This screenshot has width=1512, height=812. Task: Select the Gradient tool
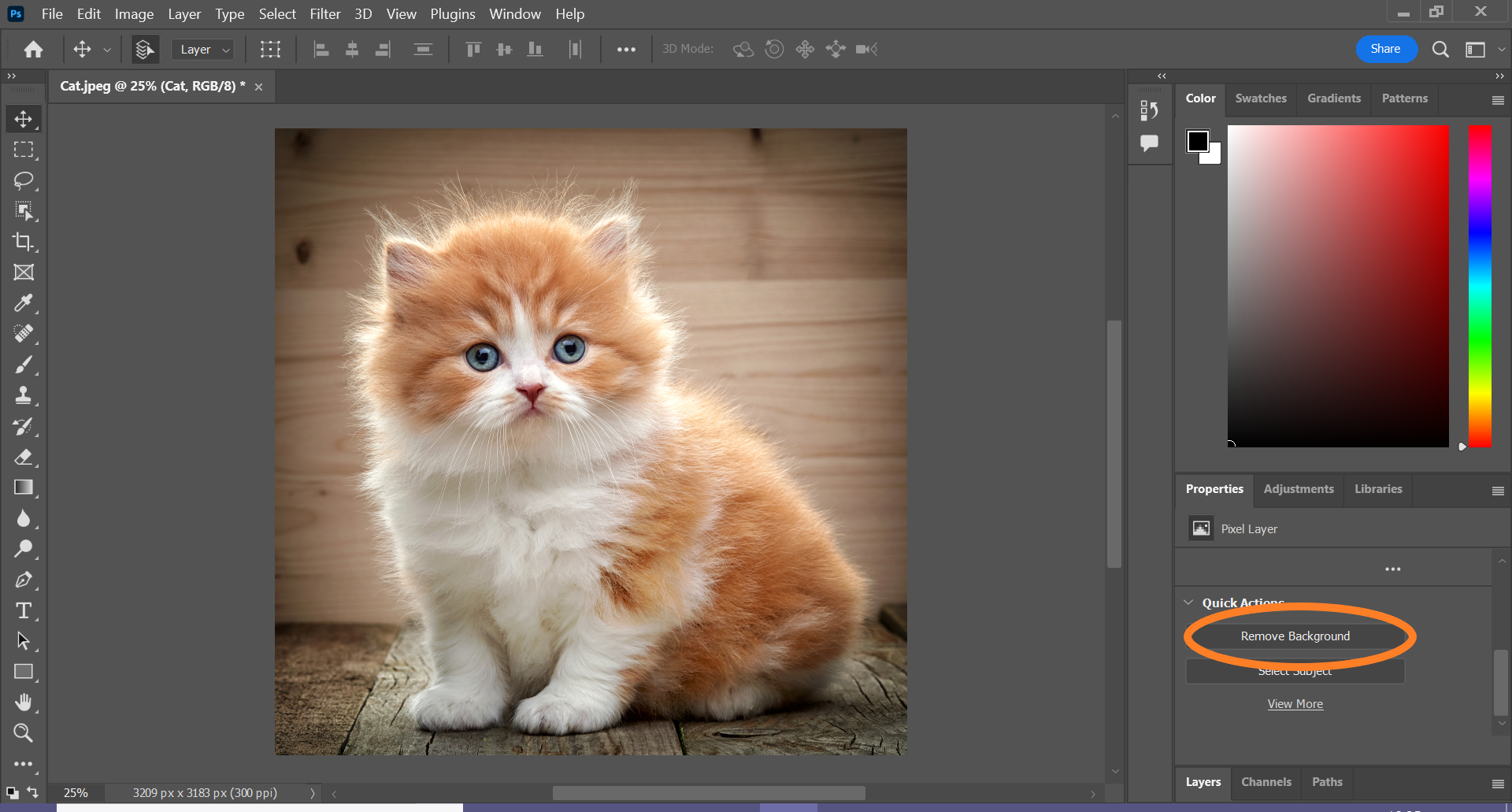click(x=24, y=488)
